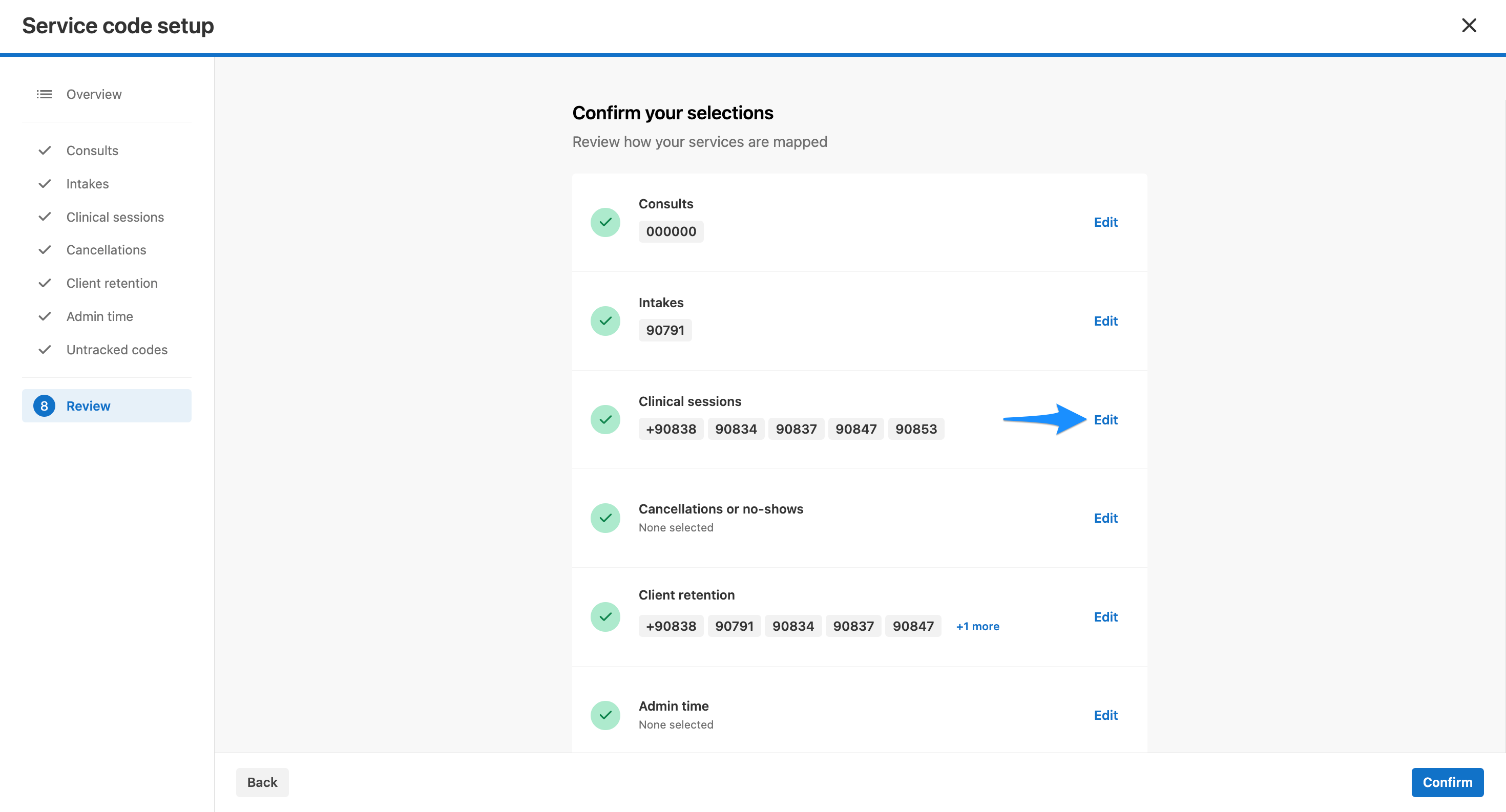Open Clinical sessions step in sidebar
1506x812 pixels.
tap(115, 217)
